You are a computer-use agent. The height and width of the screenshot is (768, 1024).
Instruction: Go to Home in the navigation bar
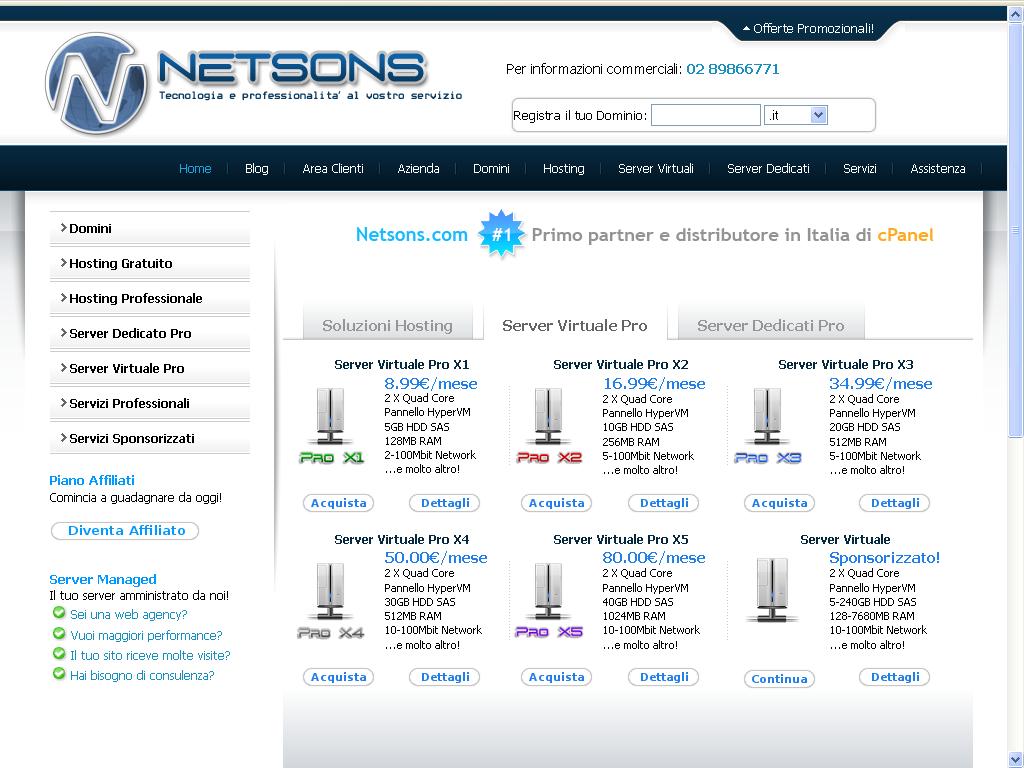coord(195,168)
